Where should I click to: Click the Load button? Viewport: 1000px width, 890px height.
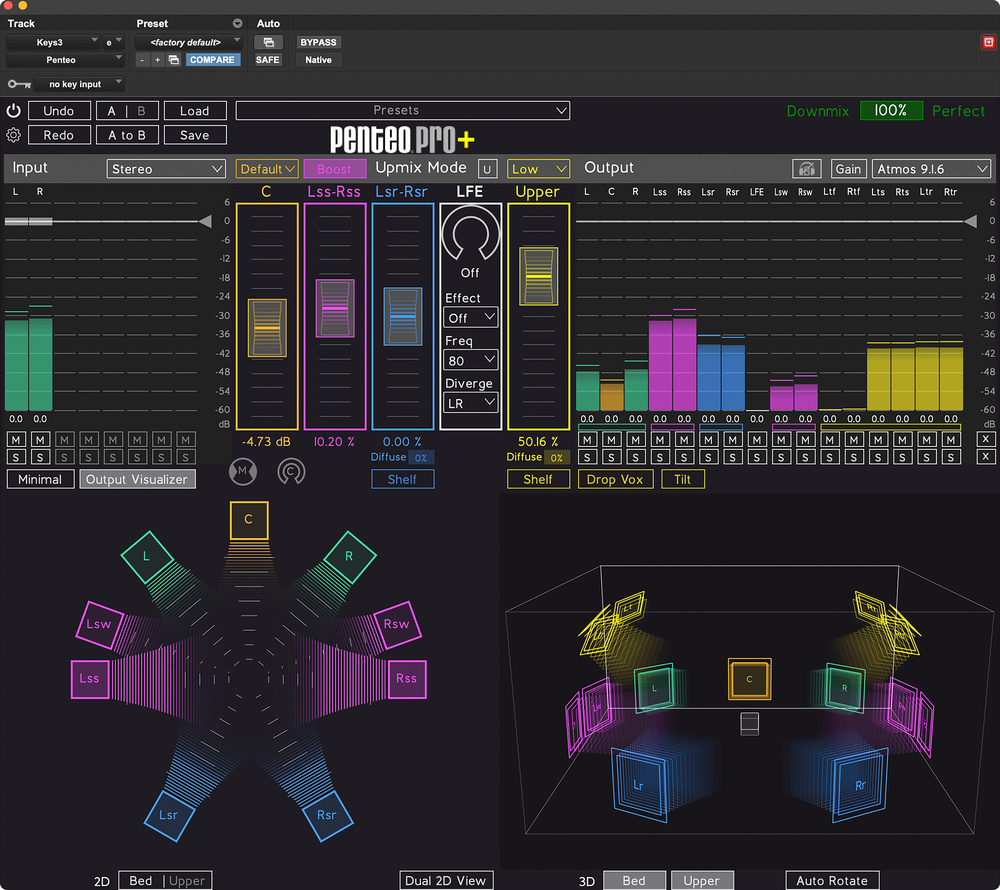coord(195,111)
